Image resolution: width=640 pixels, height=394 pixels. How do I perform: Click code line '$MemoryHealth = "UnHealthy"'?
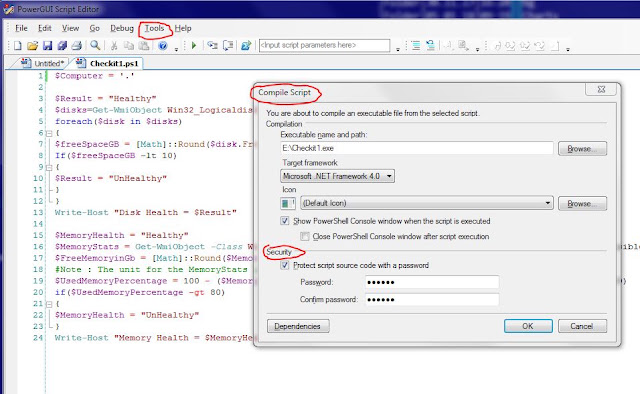coord(127,315)
